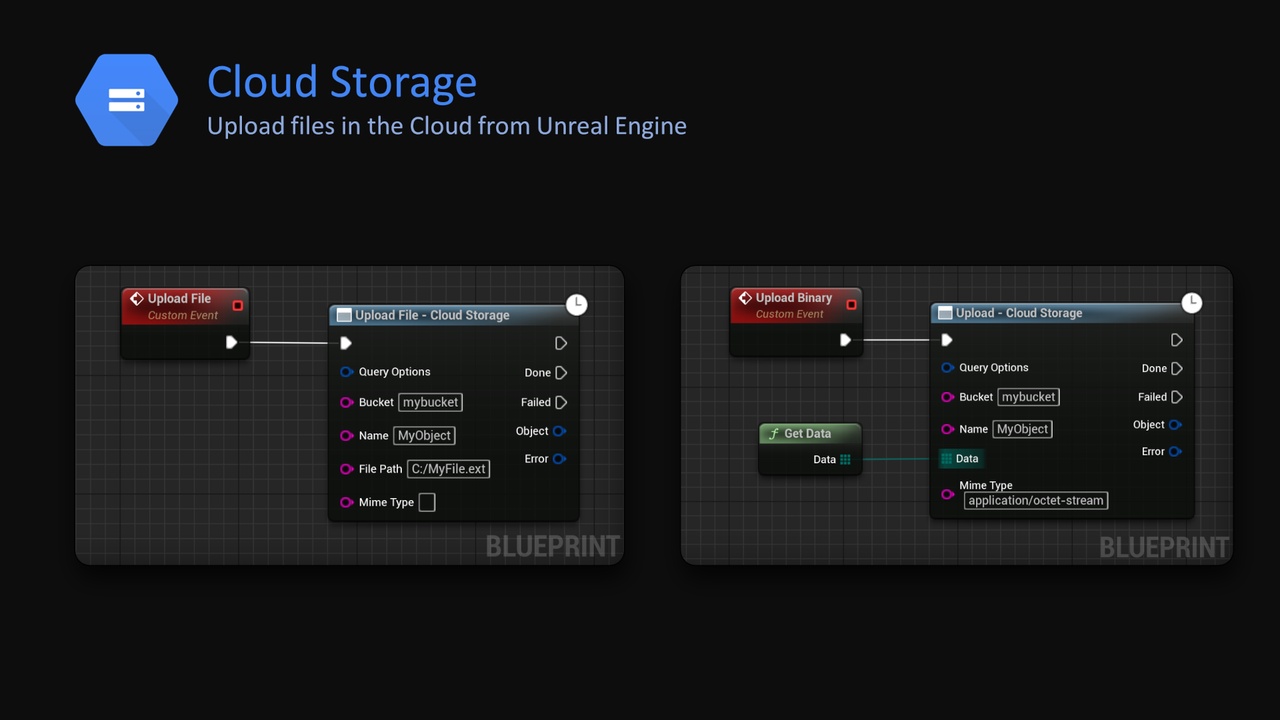Image resolution: width=1280 pixels, height=720 pixels.
Task: Click the Error output pin on Upload File - Cloud Storage node
Action: (x=559, y=459)
